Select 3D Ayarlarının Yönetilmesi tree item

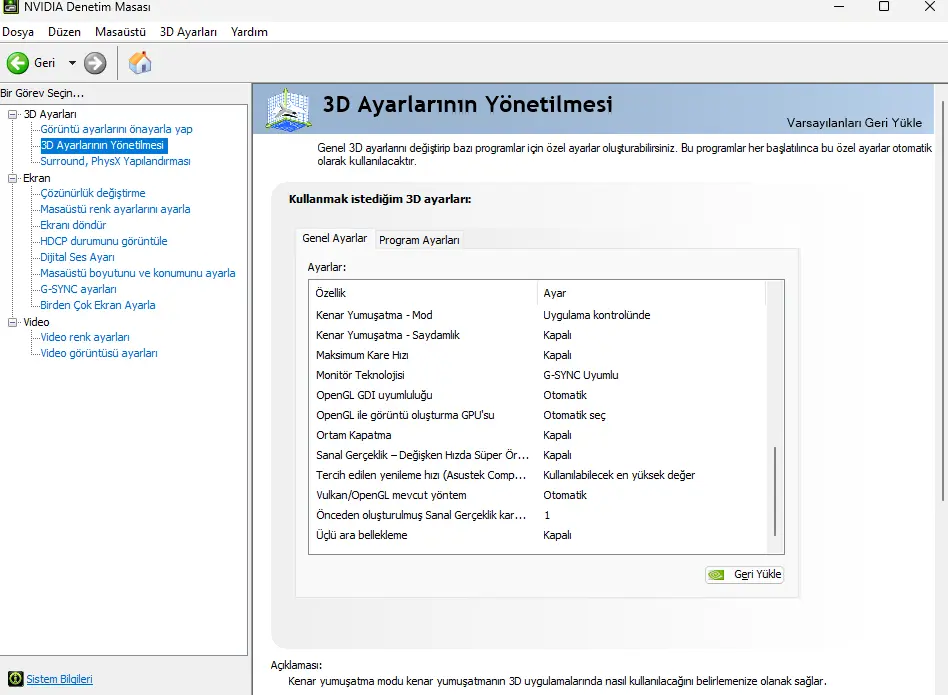102,145
